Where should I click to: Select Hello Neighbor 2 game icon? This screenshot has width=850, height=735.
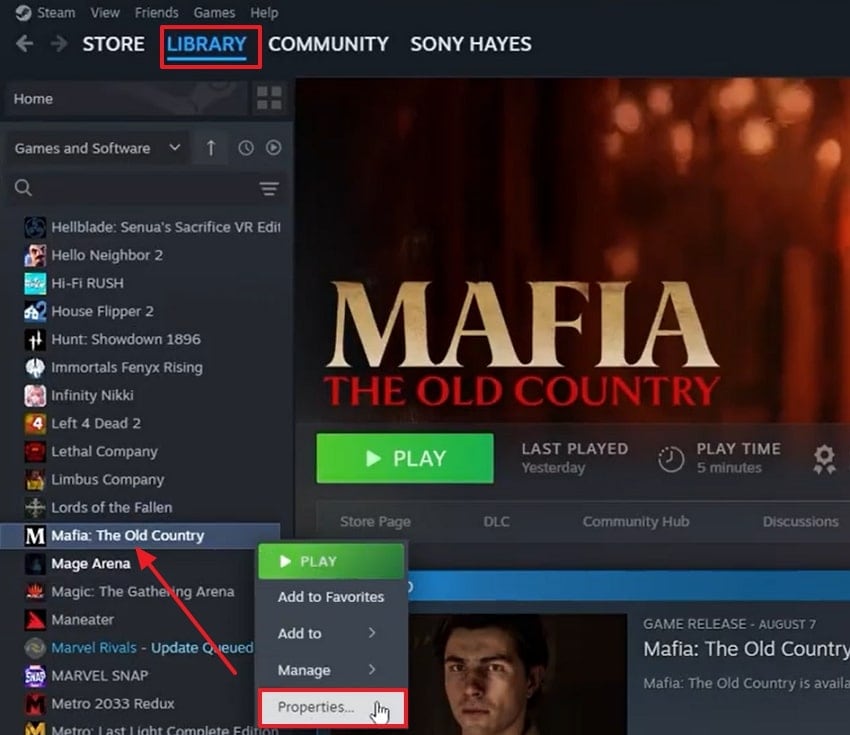(35, 255)
